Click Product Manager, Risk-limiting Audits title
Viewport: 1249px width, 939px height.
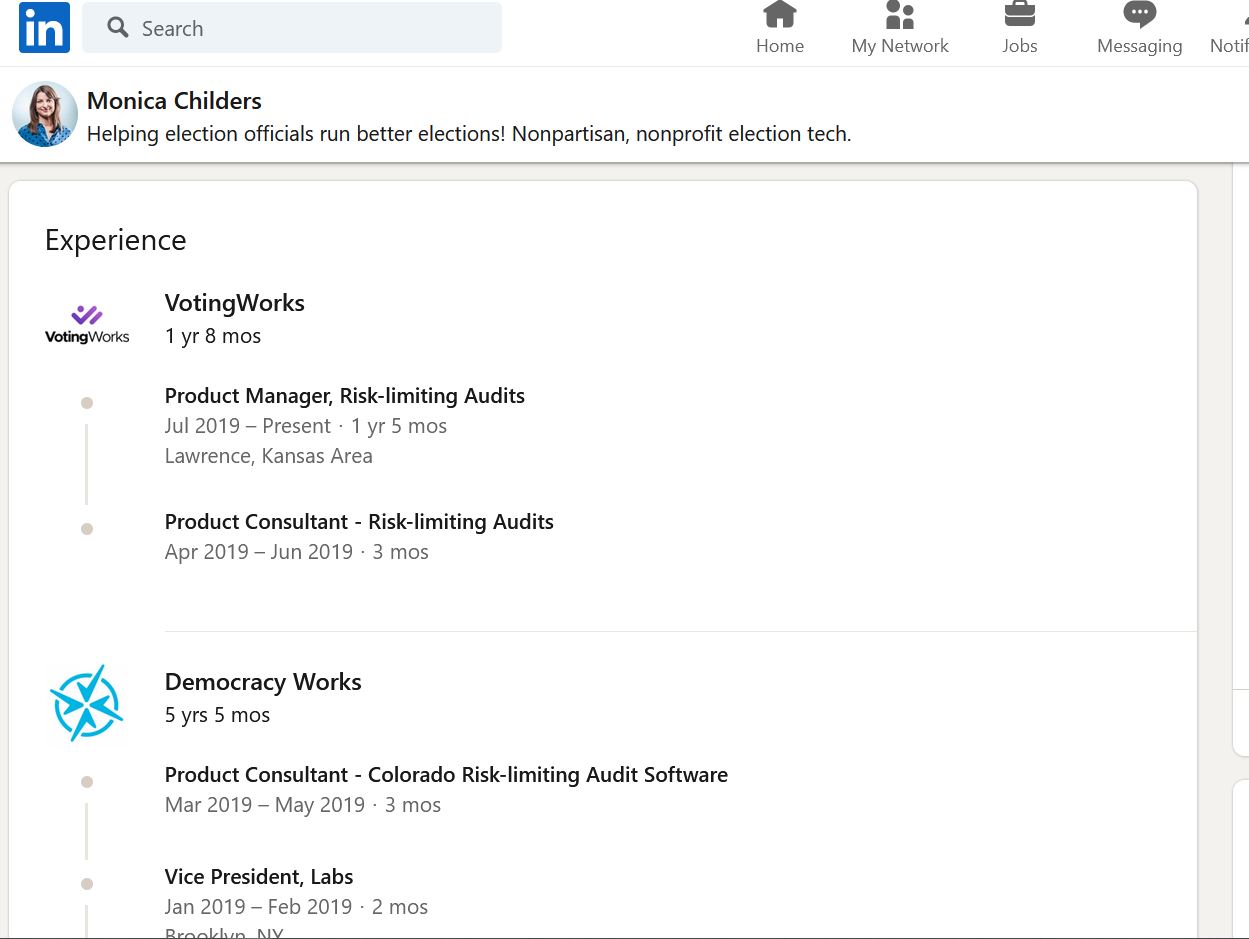tap(345, 396)
